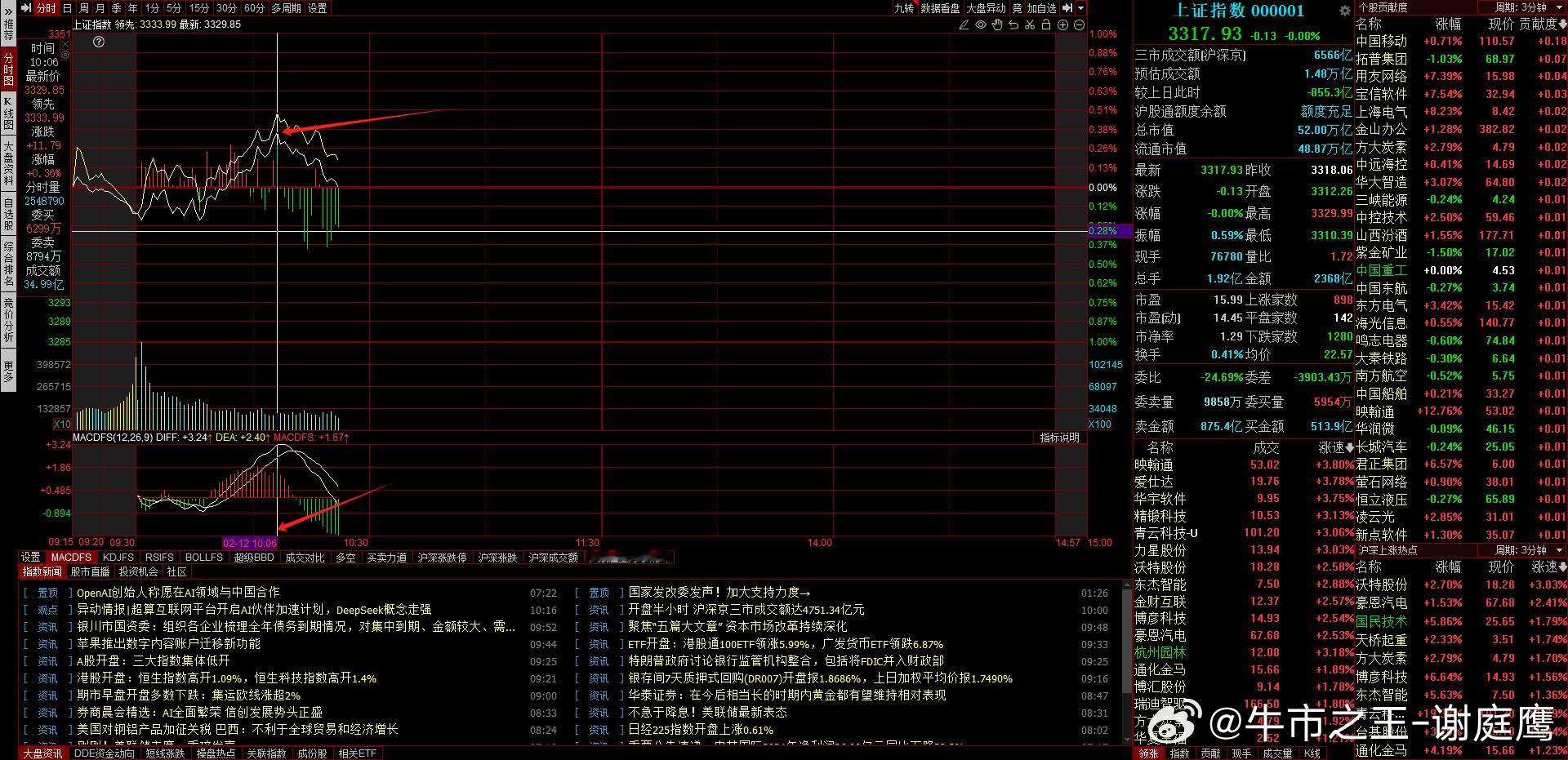Open 设置 in top period toolbar
The height and width of the screenshot is (760, 1568).
coord(318,8)
